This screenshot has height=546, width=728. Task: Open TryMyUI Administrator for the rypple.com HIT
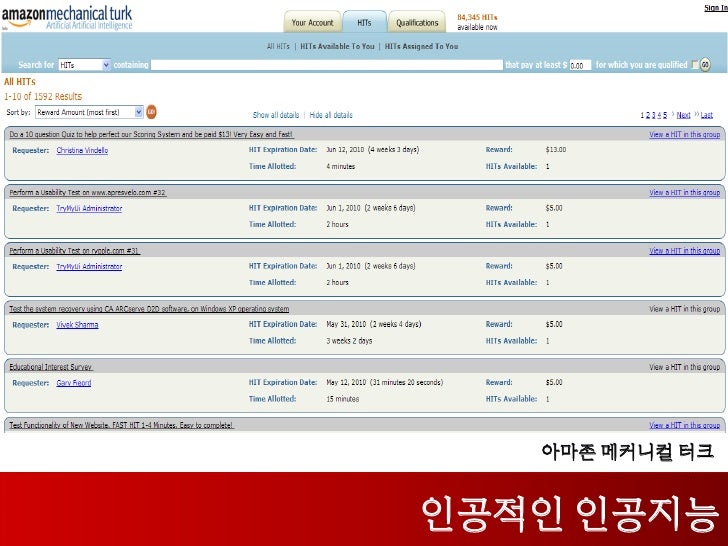click(x=89, y=266)
